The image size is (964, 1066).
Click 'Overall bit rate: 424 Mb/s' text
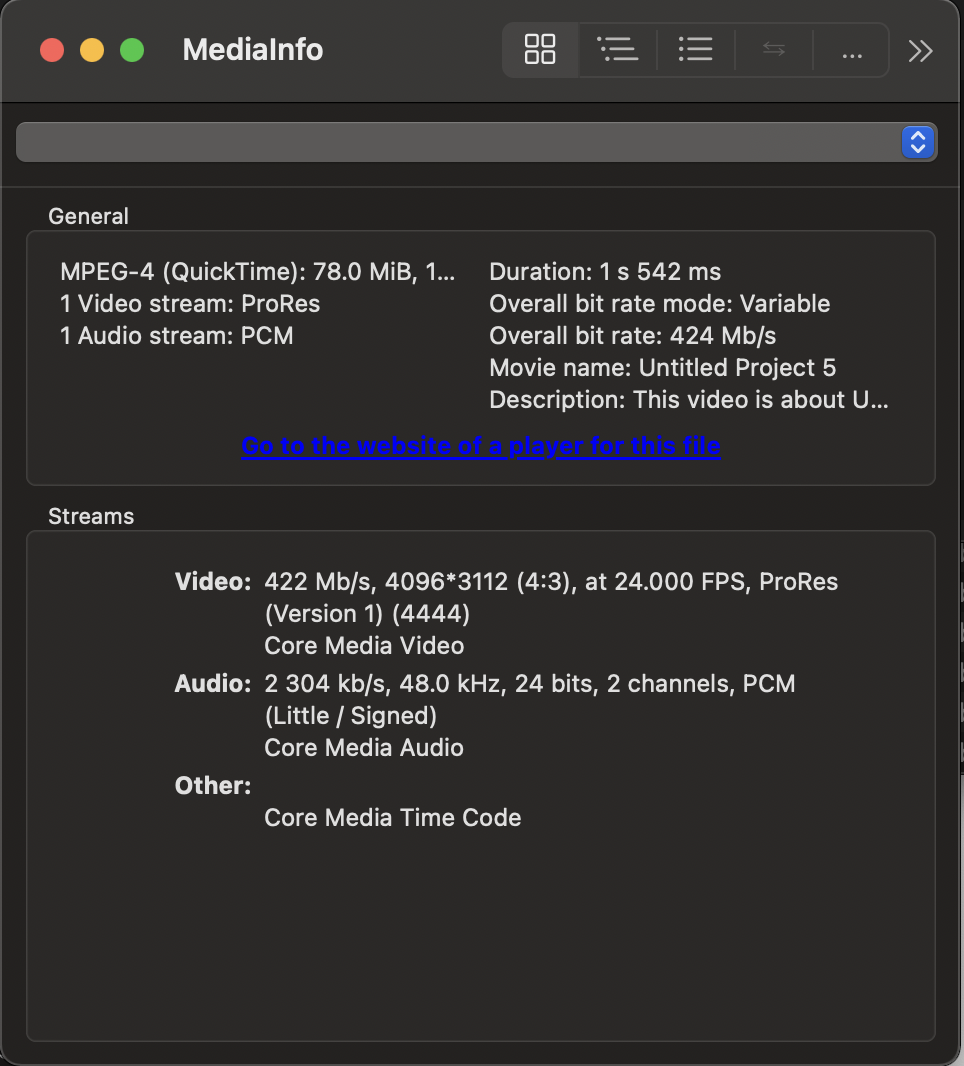click(x=632, y=336)
